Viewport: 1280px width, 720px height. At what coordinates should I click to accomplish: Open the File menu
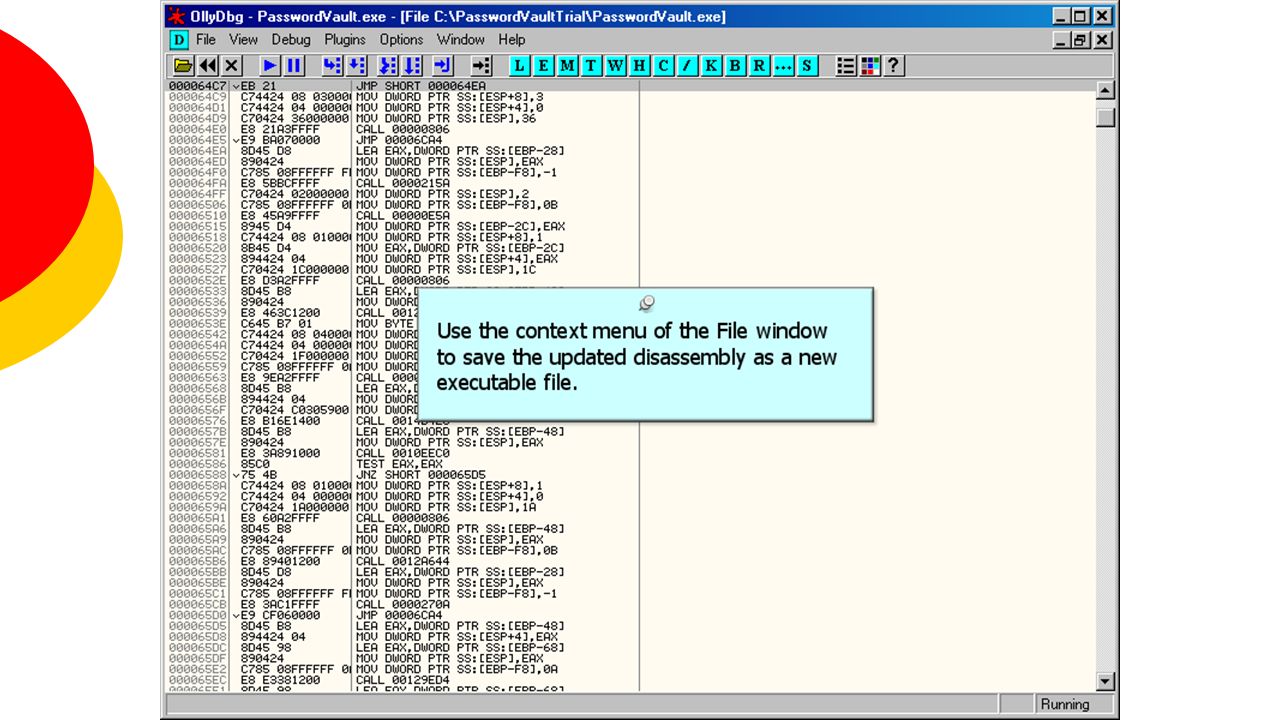pos(206,40)
